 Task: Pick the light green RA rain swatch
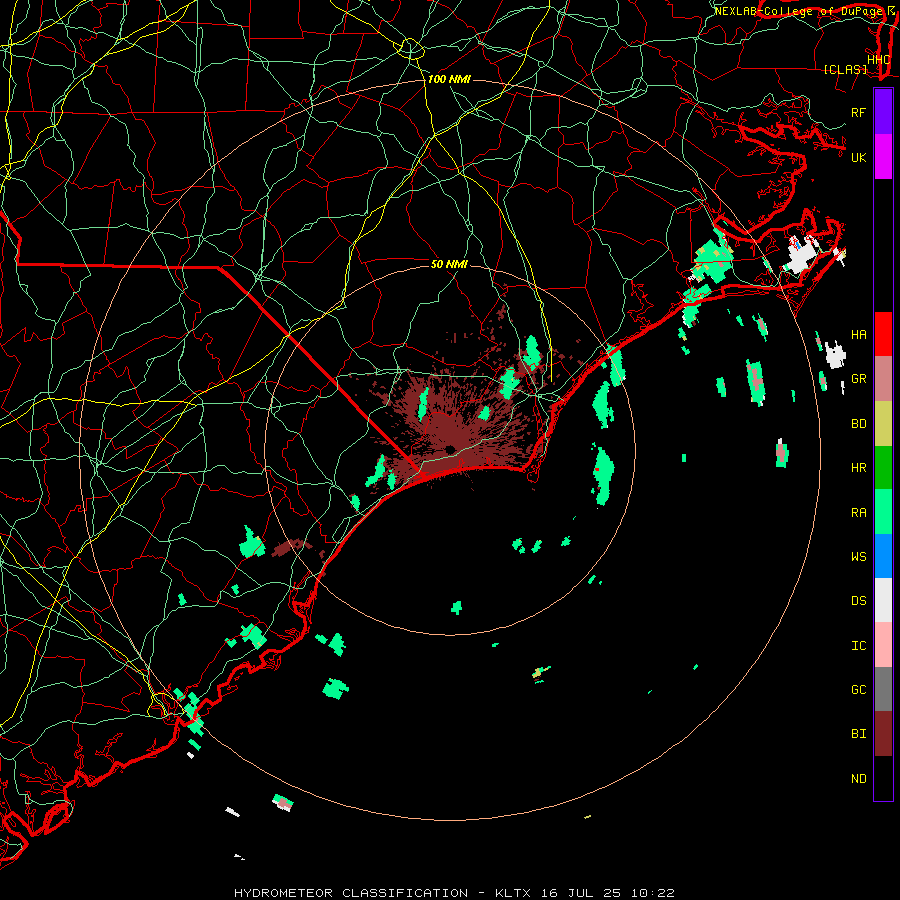click(x=883, y=512)
